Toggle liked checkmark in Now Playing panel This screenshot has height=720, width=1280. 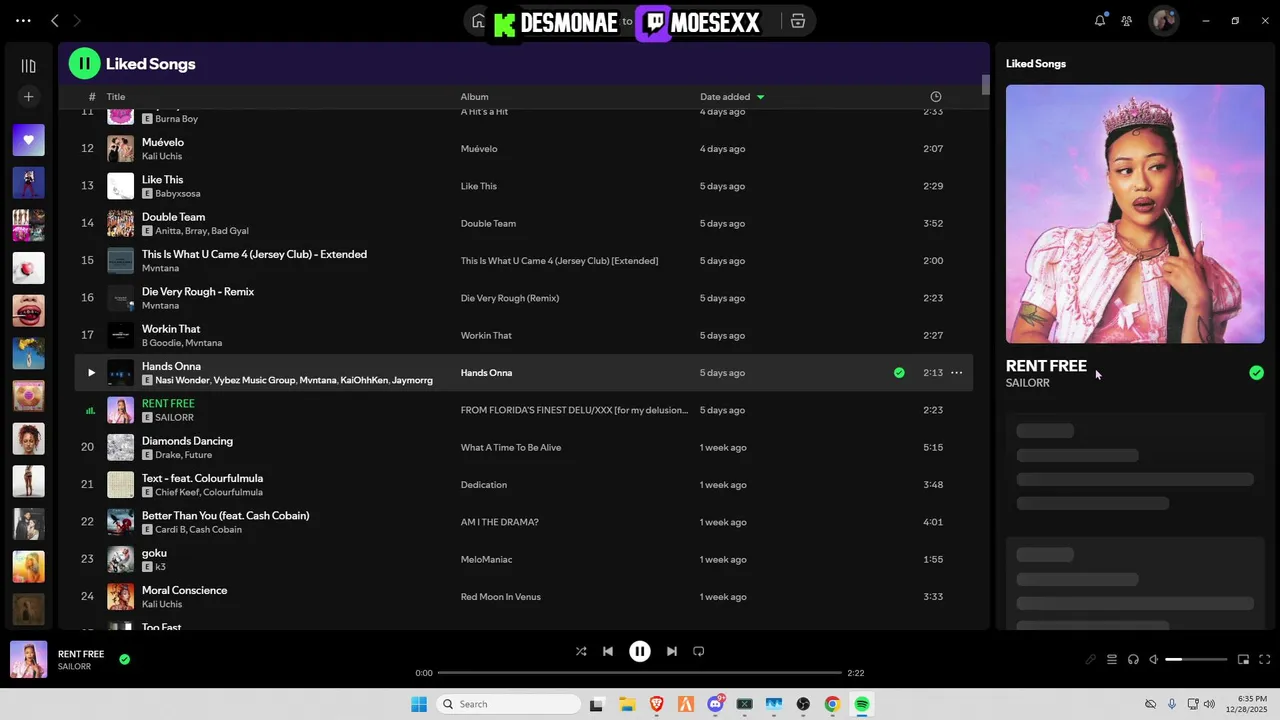tap(1256, 373)
